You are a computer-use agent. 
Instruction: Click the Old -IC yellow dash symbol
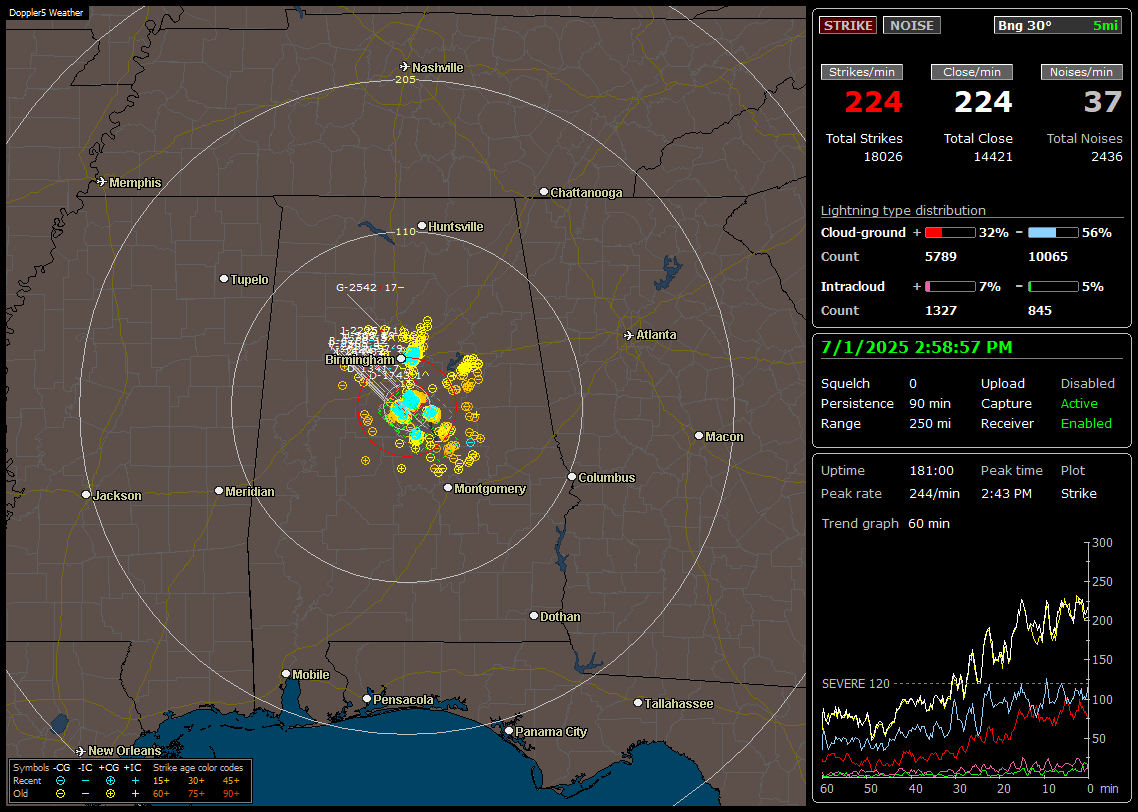86,794
